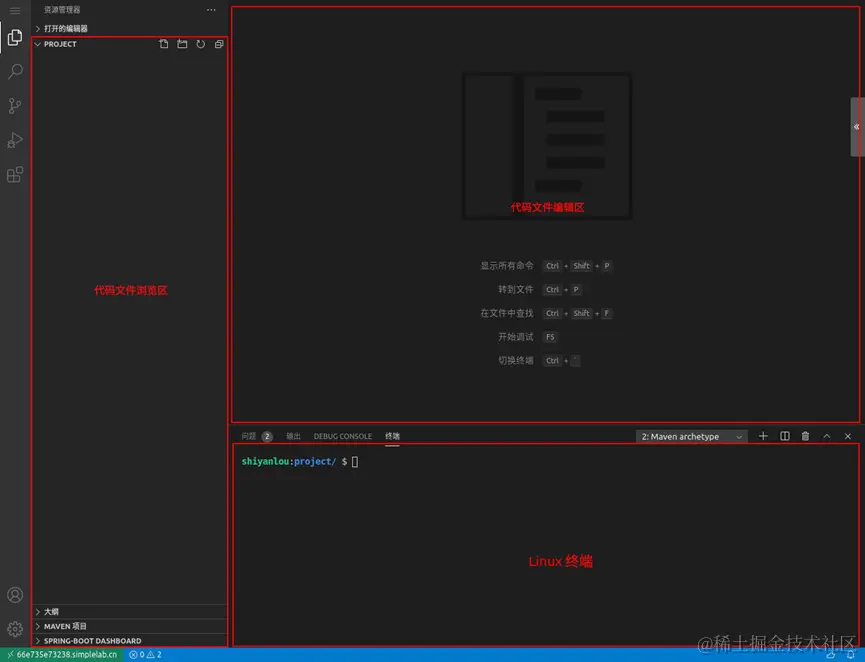865x662 pixels.
Task: Open the Accounts icon in activity bar
Action: 15,595
